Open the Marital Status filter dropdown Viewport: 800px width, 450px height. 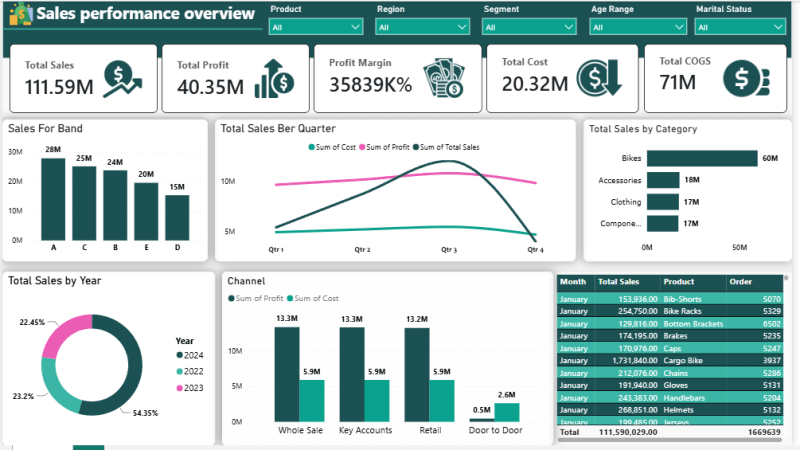[x=740, y=27]
